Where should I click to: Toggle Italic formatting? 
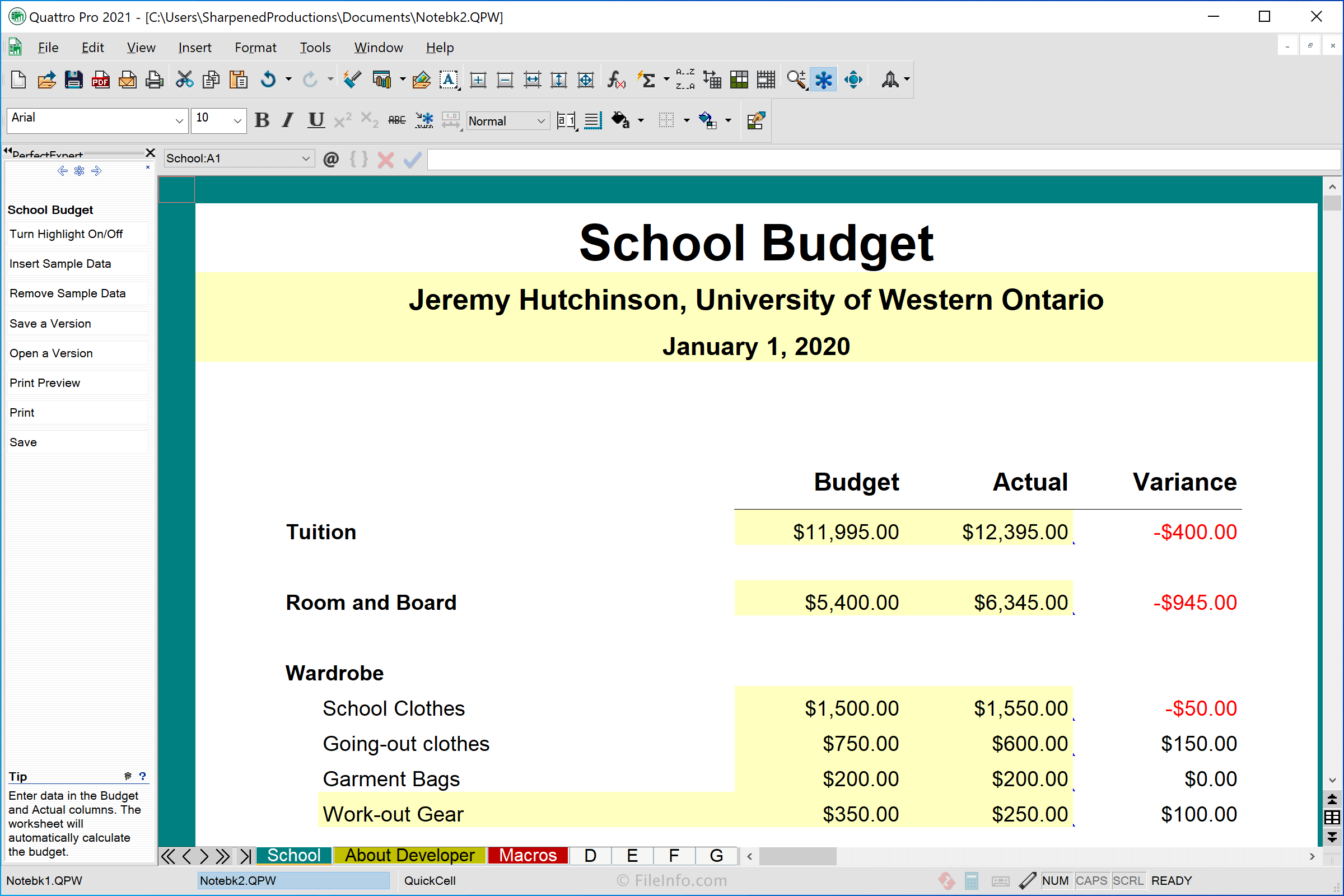pos(288,120)
